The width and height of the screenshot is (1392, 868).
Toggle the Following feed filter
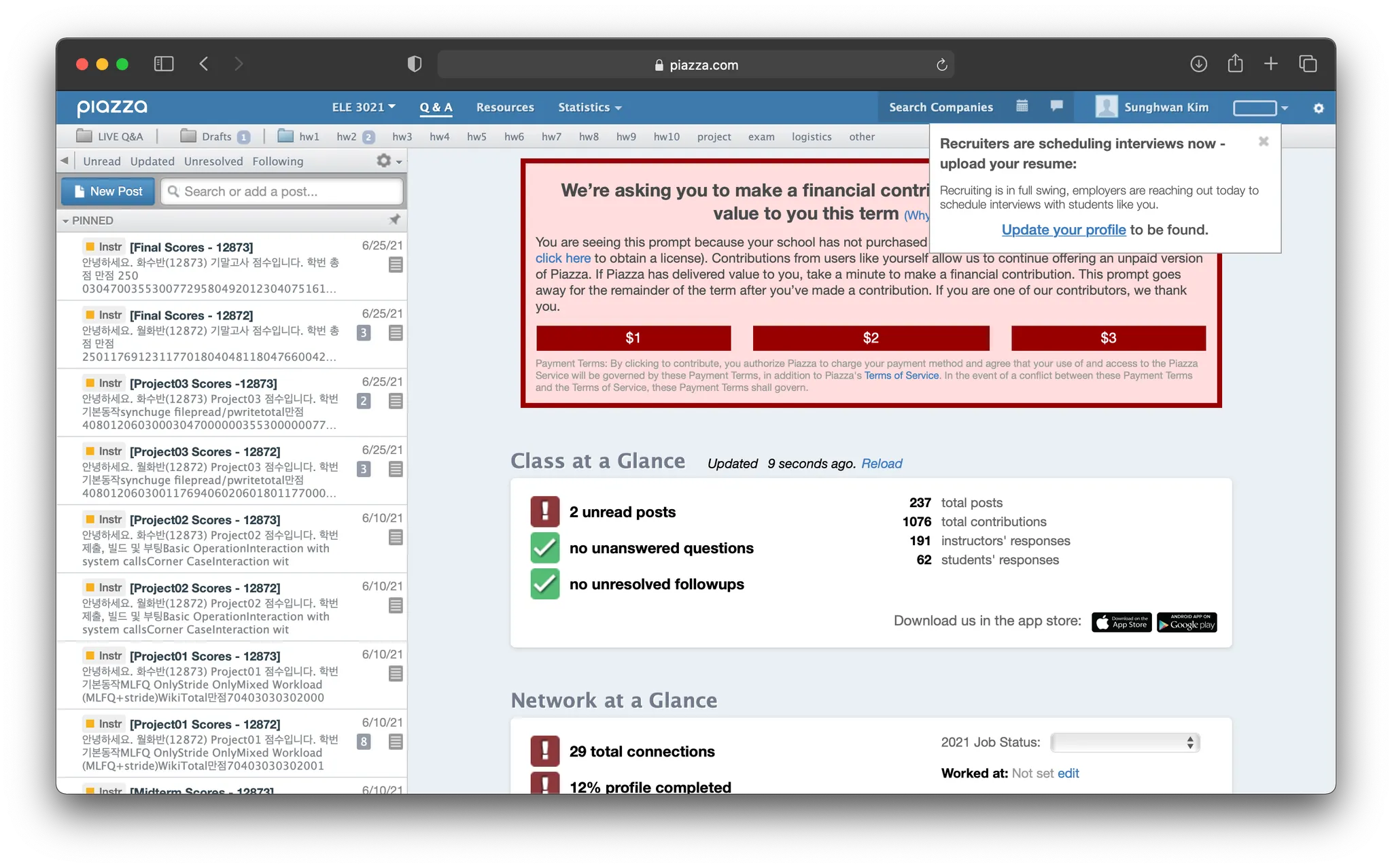[x=277, y=162]
